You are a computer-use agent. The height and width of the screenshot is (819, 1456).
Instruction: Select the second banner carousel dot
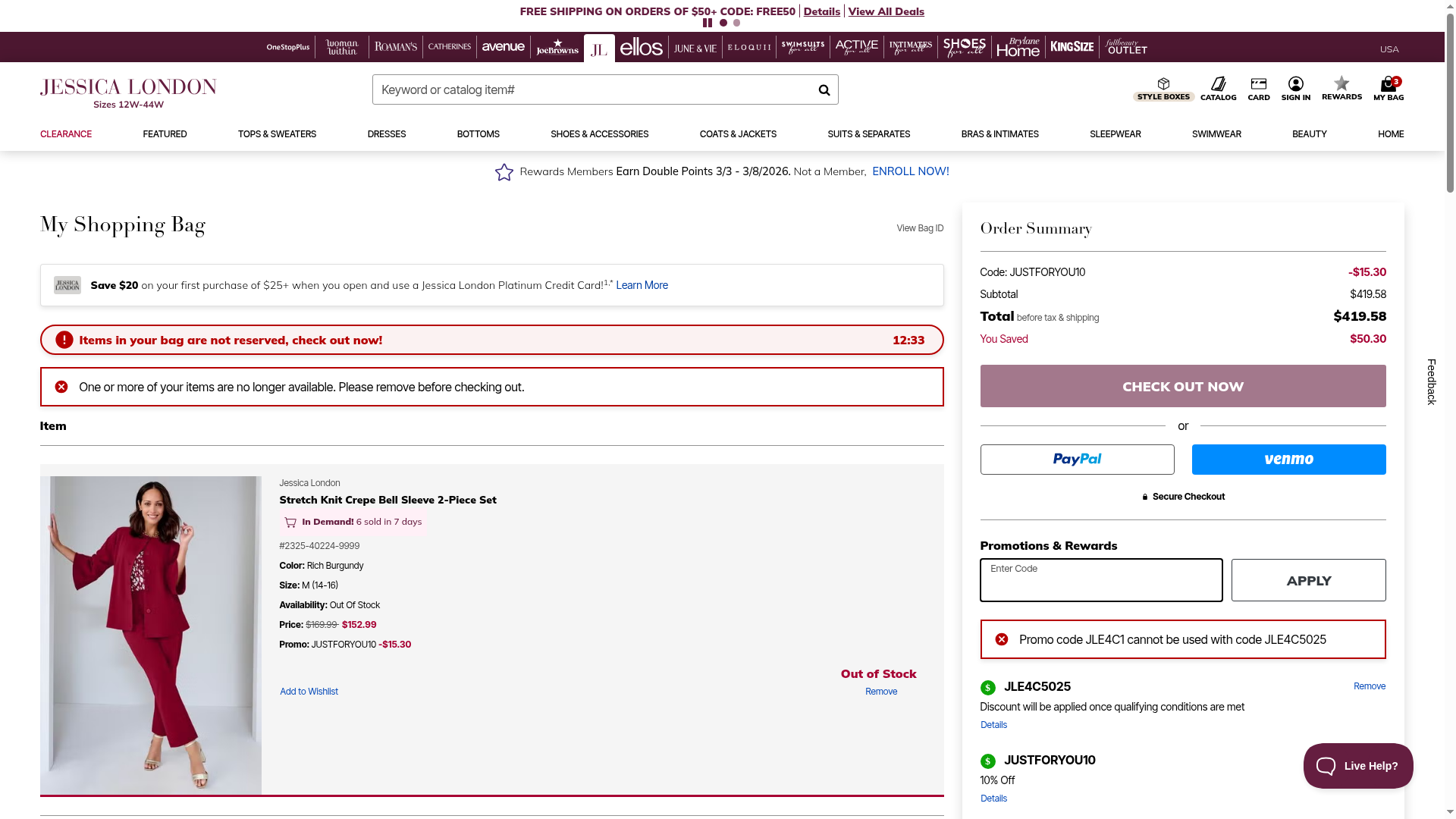(736, 23)
